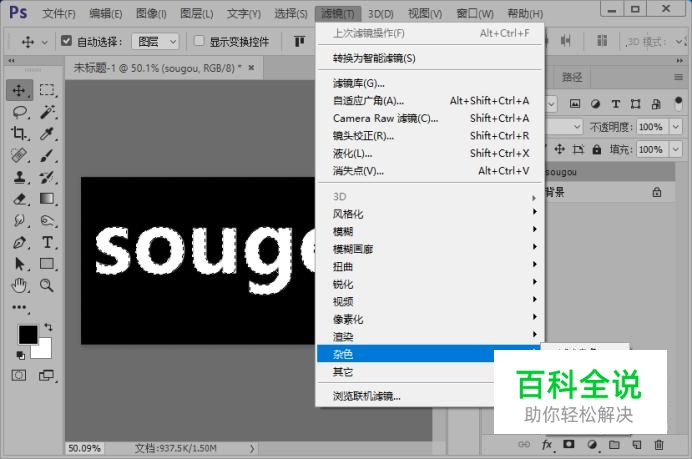The width and height of the screenshot is (692, 459).
Task: Select the Eyedropper tool
Action: (47, 133)
